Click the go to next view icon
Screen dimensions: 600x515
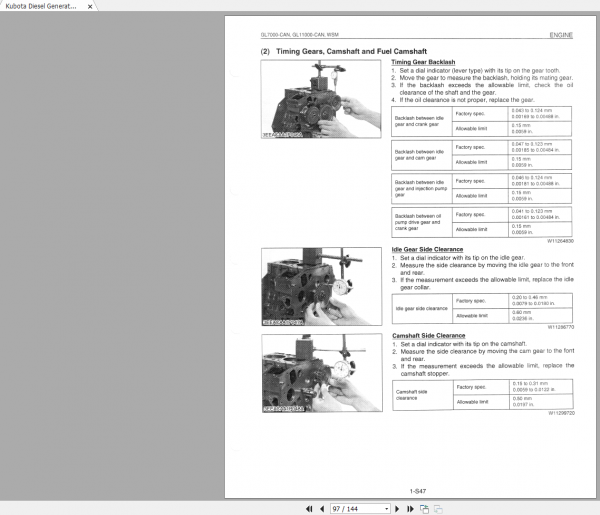[x=424, y=509]
